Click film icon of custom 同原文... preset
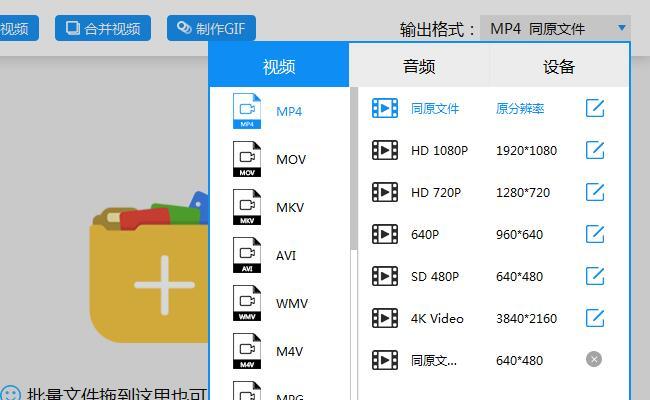Image resolution: width=650 pixels, height=400 pixels. click(385, 360)
